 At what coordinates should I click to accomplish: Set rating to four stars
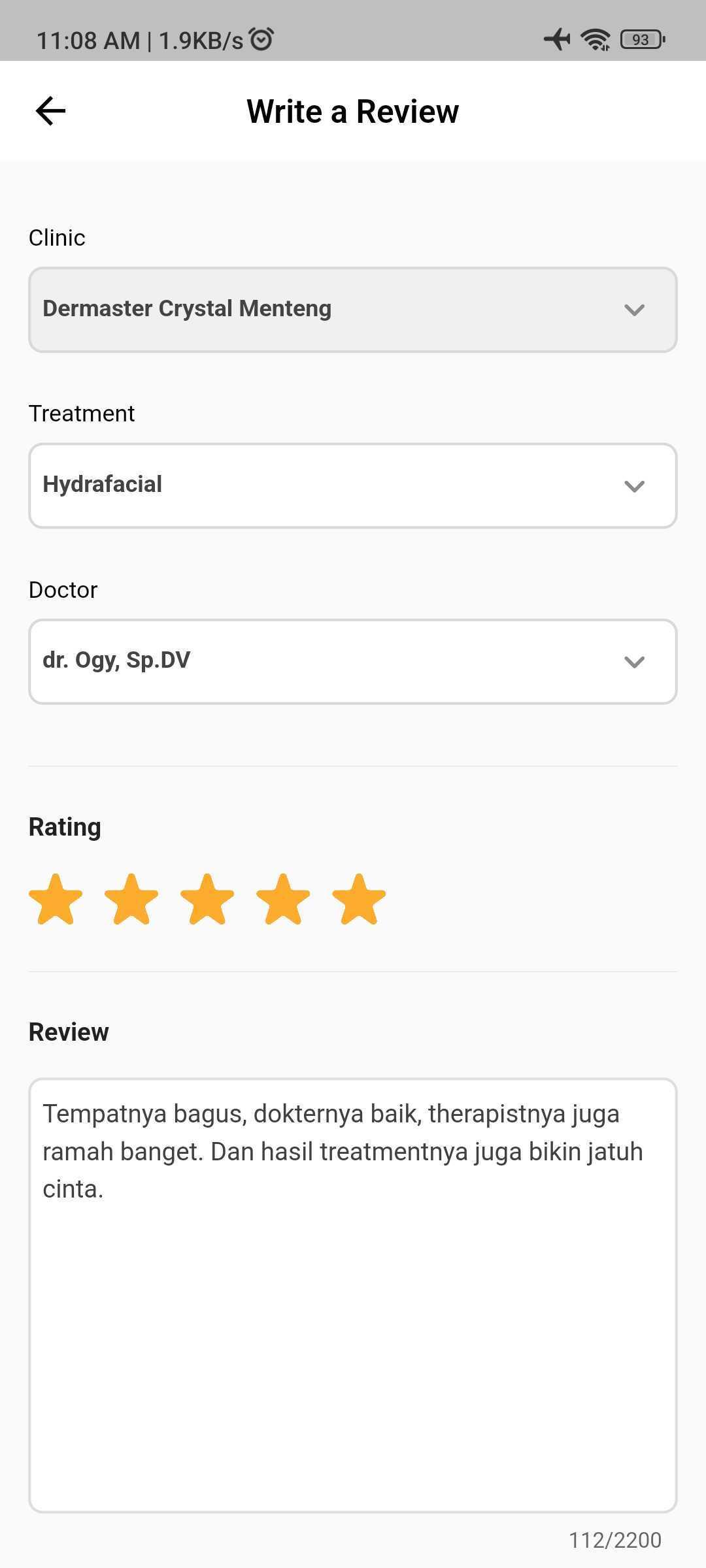[x=283, y=900]
